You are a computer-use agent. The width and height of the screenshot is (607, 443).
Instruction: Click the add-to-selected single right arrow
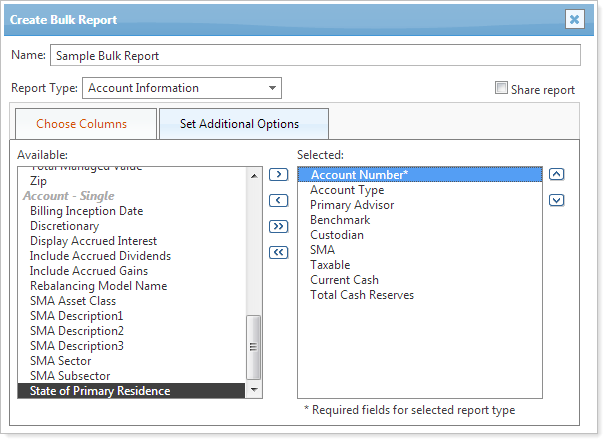[279, 175]
